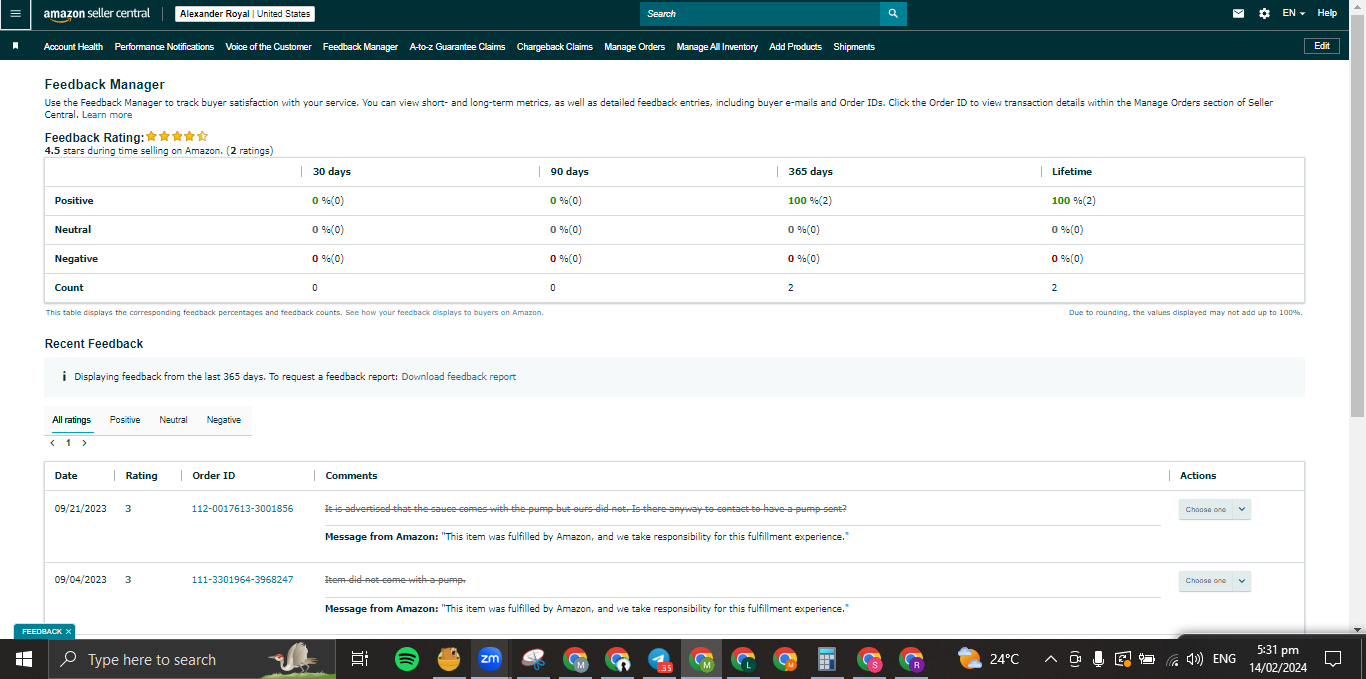Click the 09/21/2023 date cell
This screenshot has height=679, width=1366.
coord(80,509)
